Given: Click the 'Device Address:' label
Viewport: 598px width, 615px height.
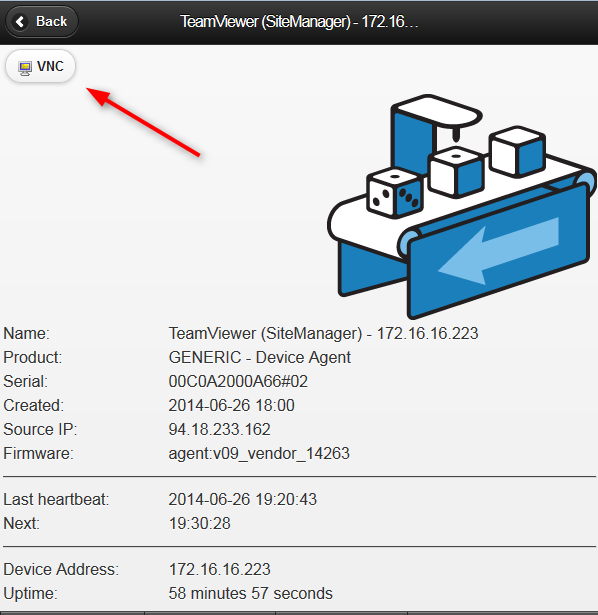Looking at the screenshot, I should tap(61, 569).
